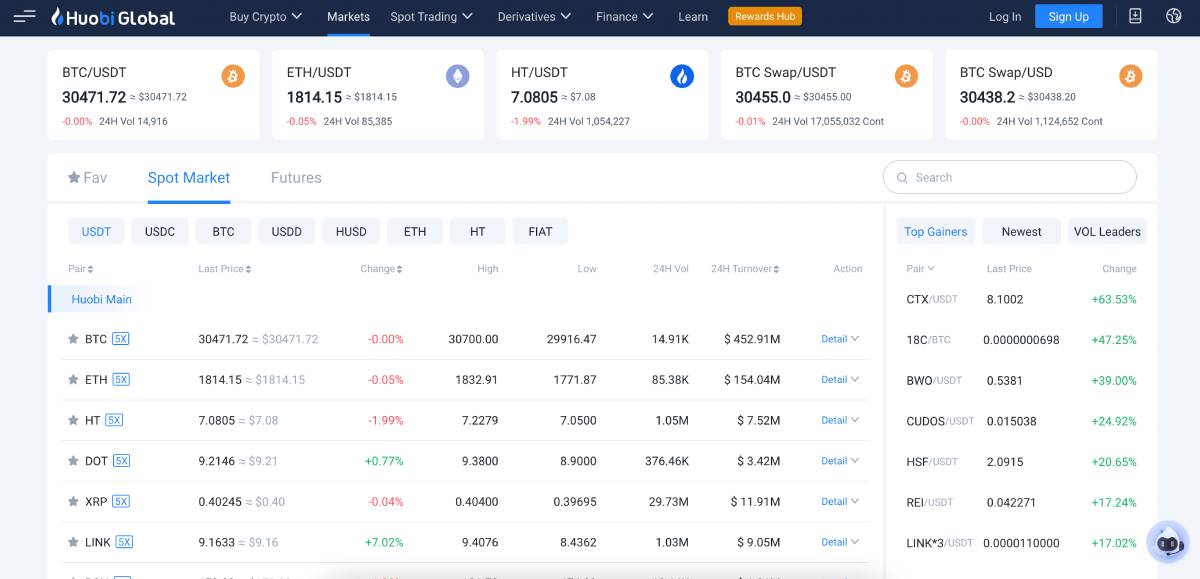Show Newest list

tap(1022, 231)
